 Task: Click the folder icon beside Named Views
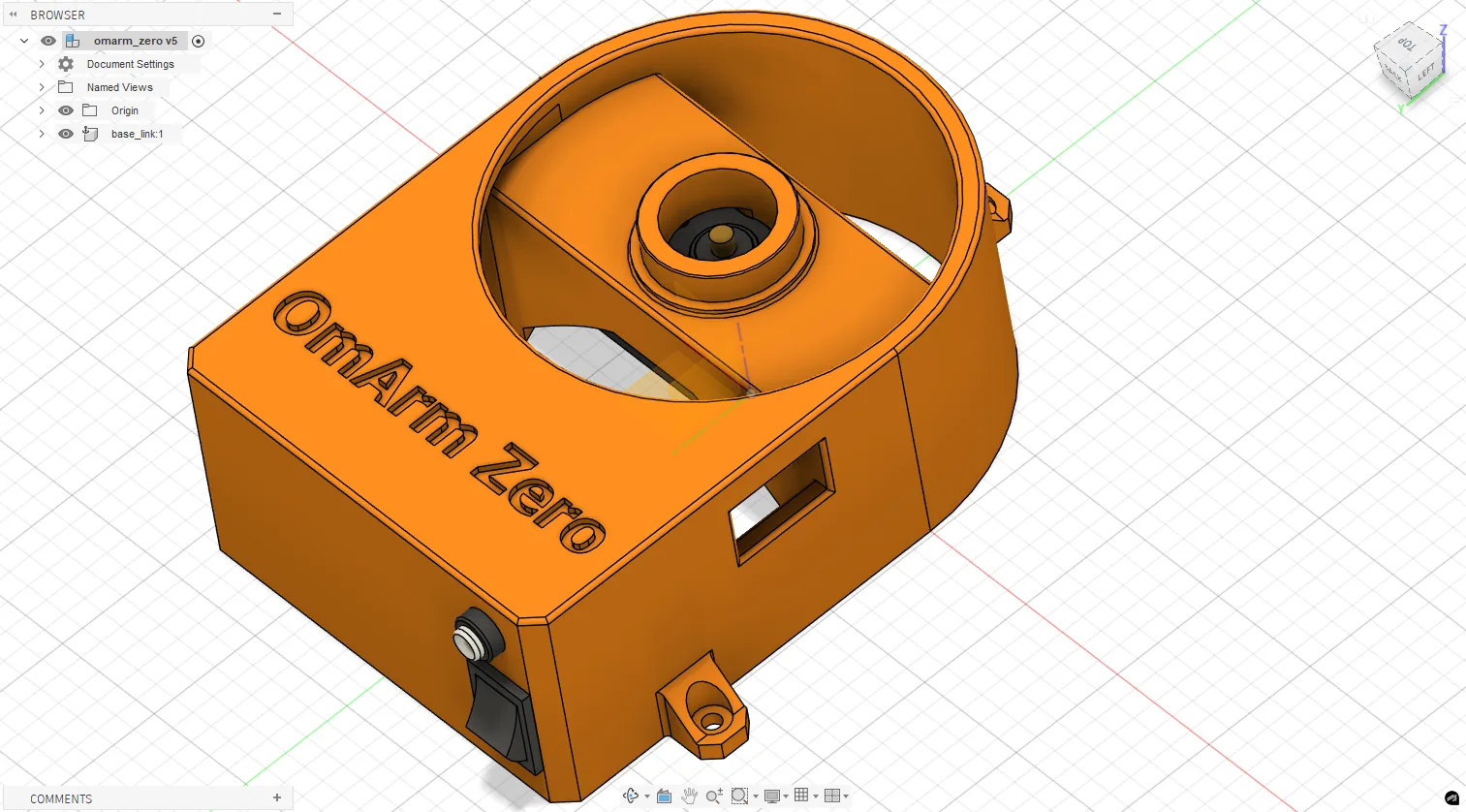(x=66, y=87)
